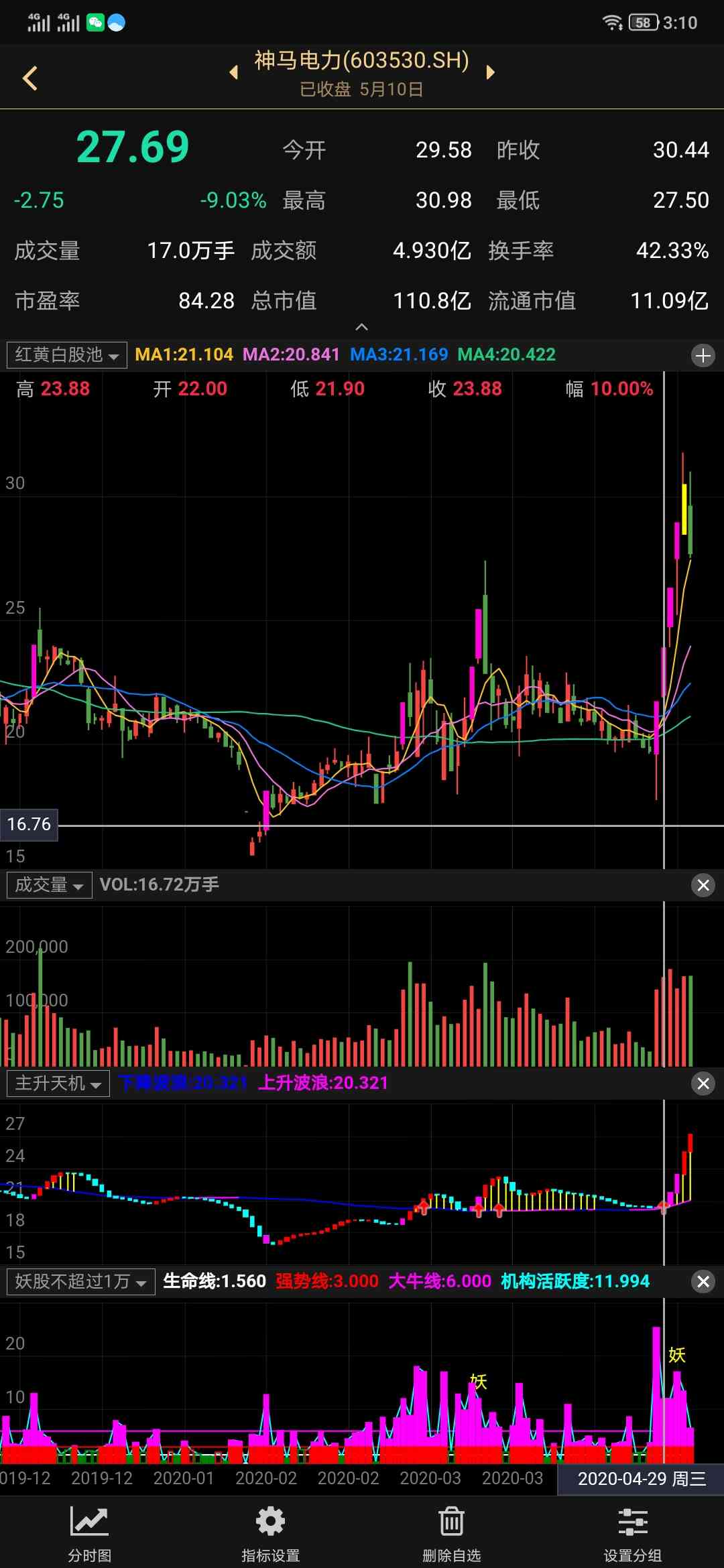Tap the stock title 神马电力(603530.SH)
This screenshot has height=1568, width=724.
point(361,61)
